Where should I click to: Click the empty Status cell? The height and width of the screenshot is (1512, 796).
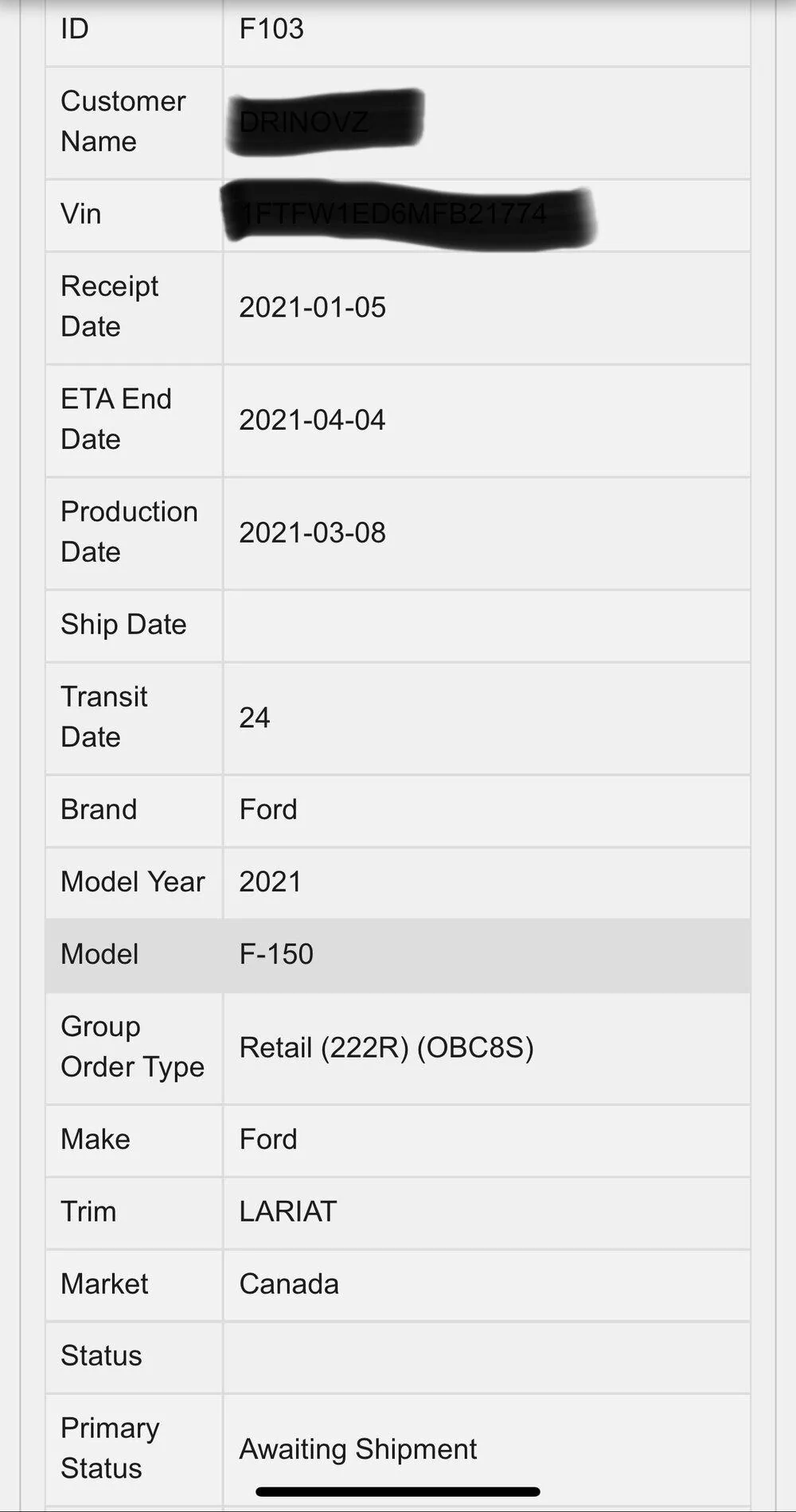click(x=486, y=1356)
